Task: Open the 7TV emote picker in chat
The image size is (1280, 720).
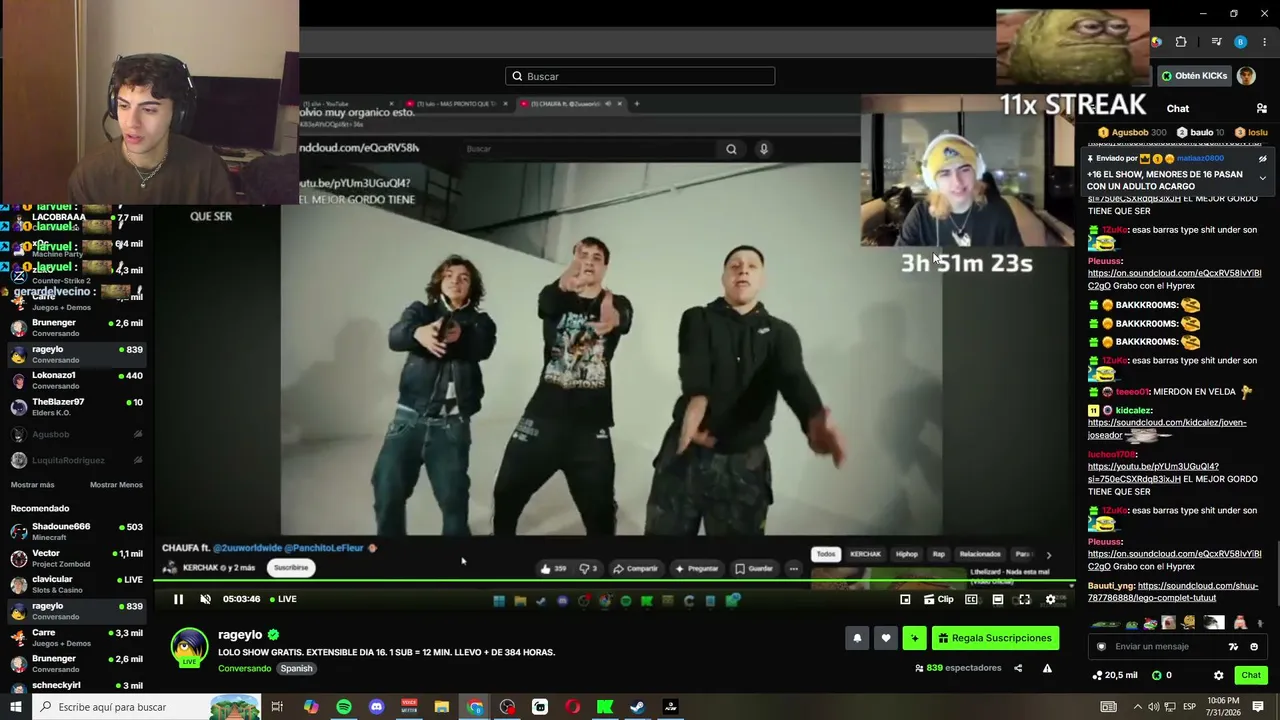Action: point(1233,646)
